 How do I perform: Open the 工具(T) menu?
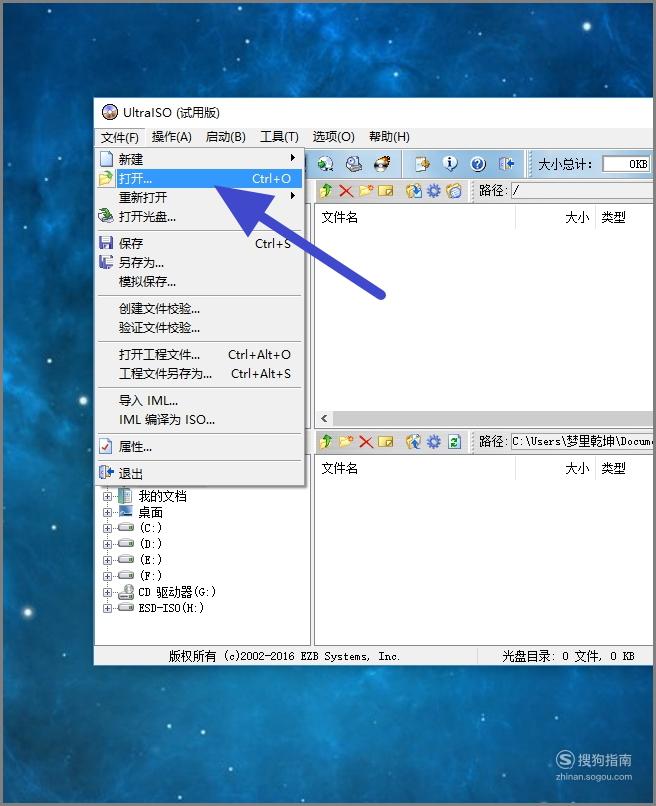(x=279, y=137)
